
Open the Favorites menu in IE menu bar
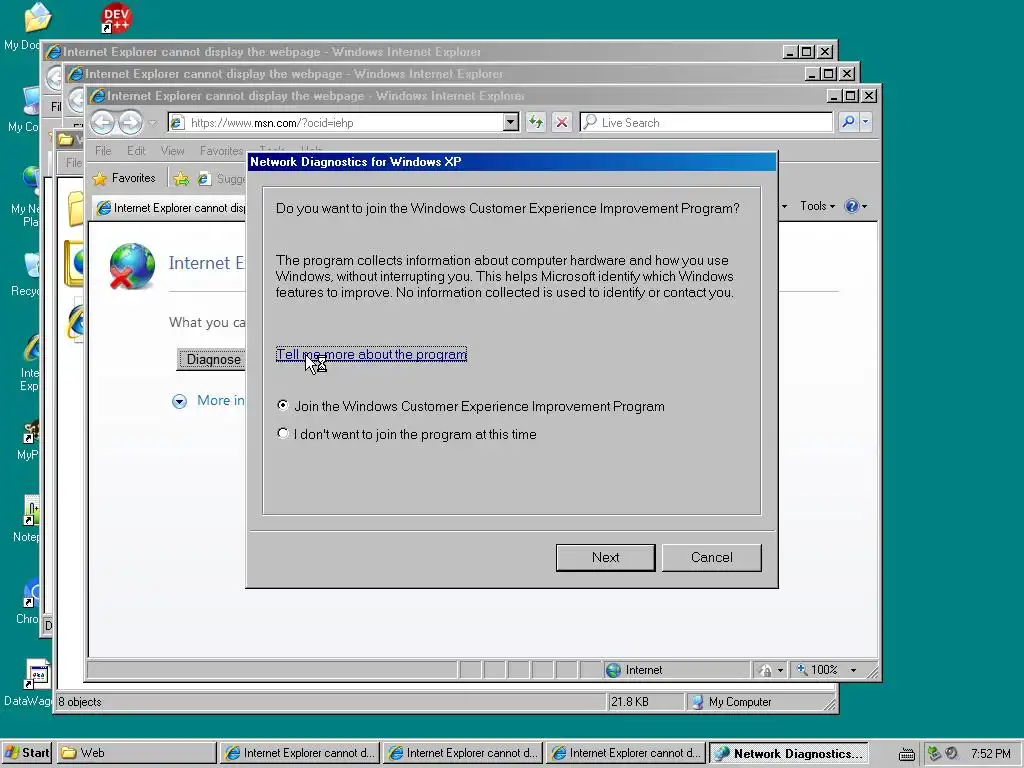pos(221,151)
